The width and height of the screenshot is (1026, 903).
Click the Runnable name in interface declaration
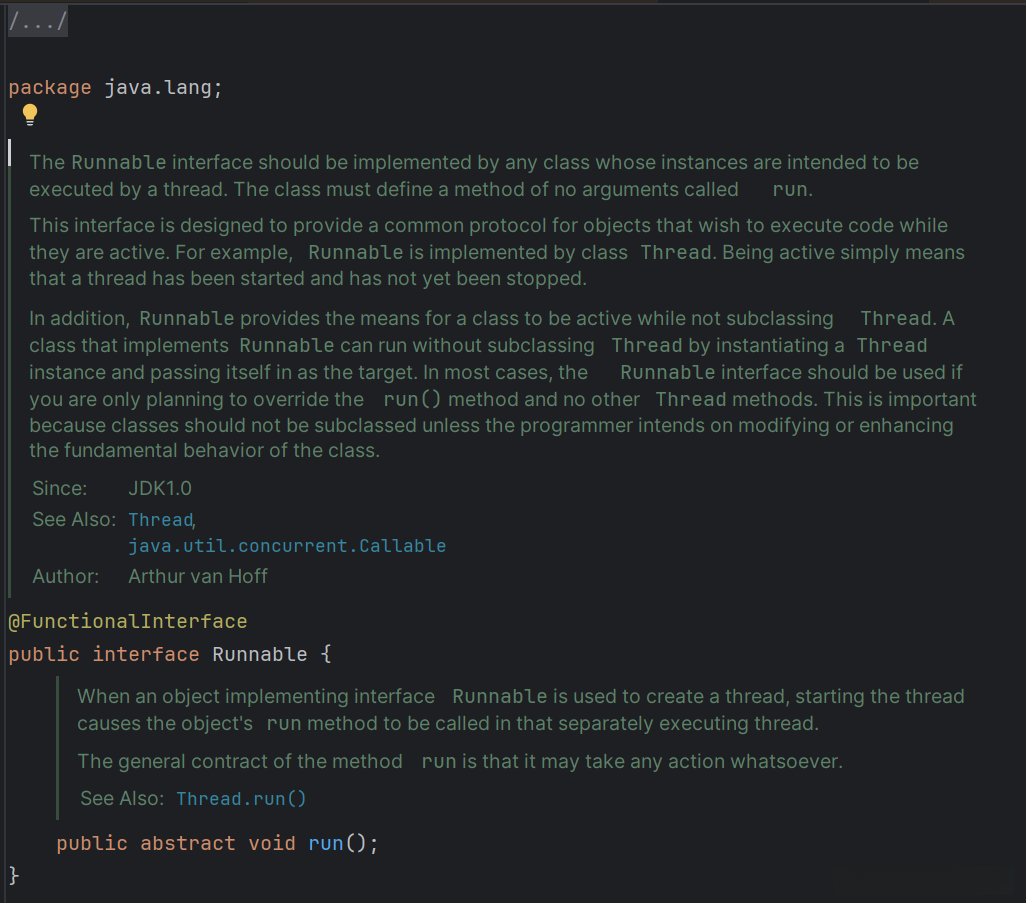260,655
